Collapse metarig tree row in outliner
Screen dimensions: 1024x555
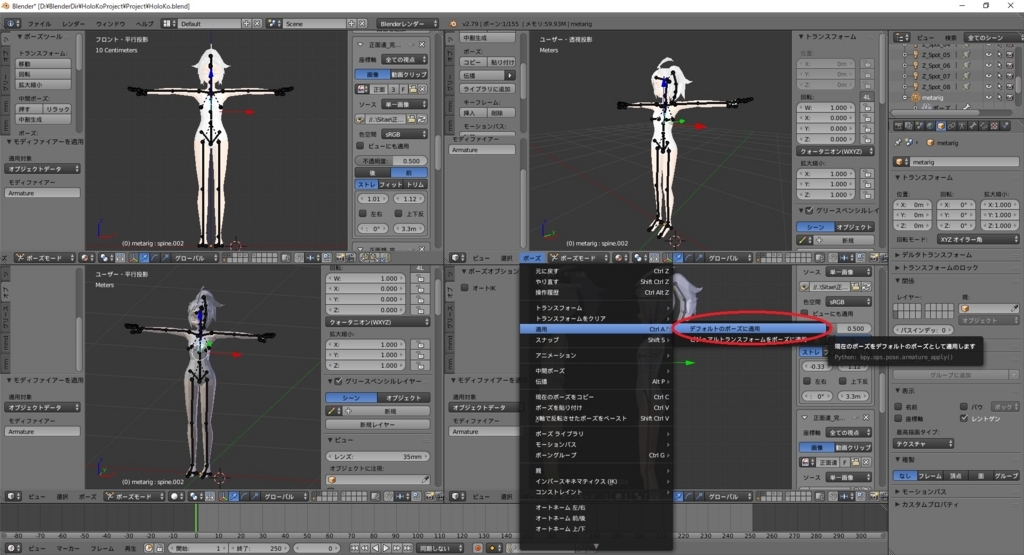click(904, 98)
